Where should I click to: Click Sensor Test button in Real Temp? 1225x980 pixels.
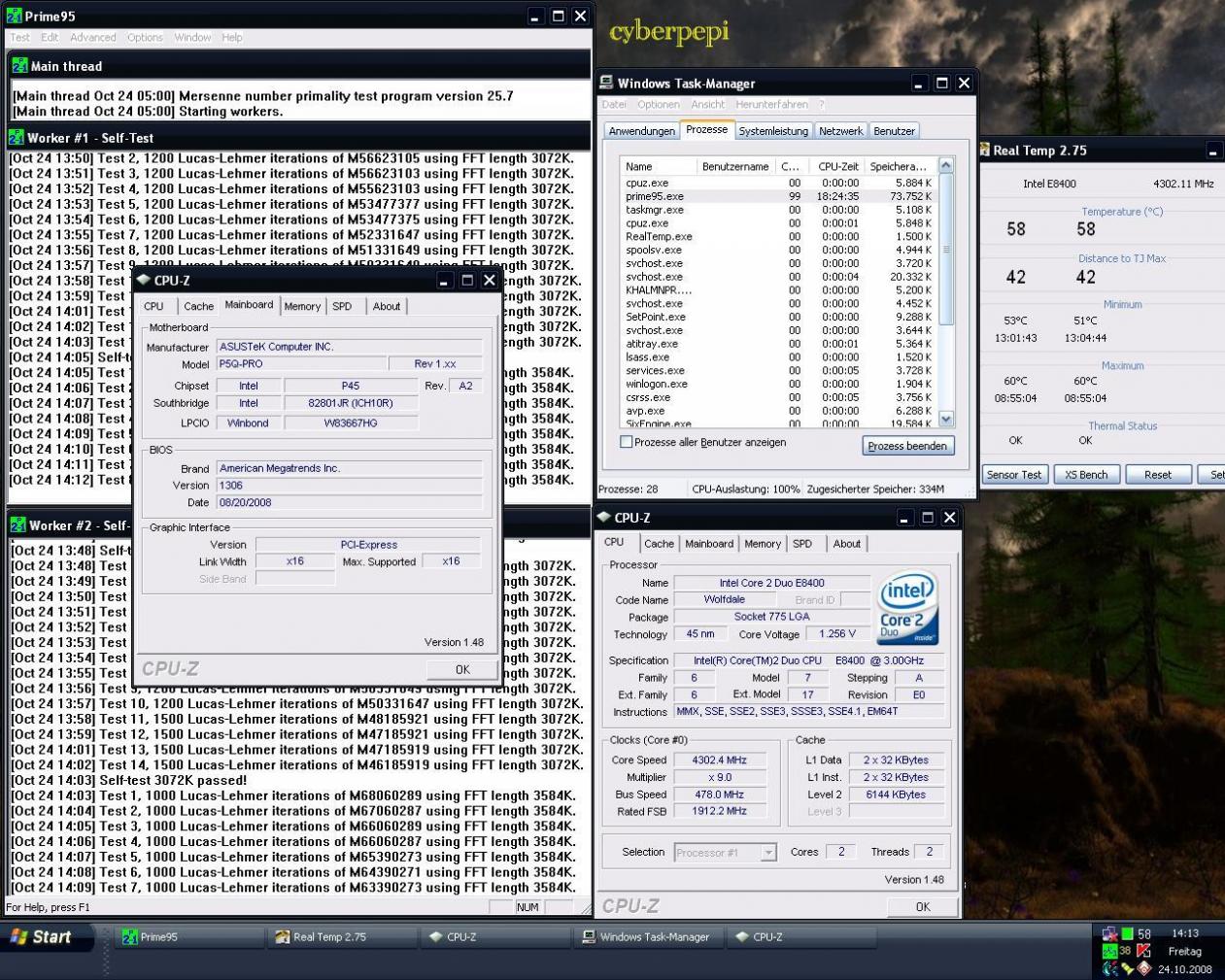(x=1013, y=475)
